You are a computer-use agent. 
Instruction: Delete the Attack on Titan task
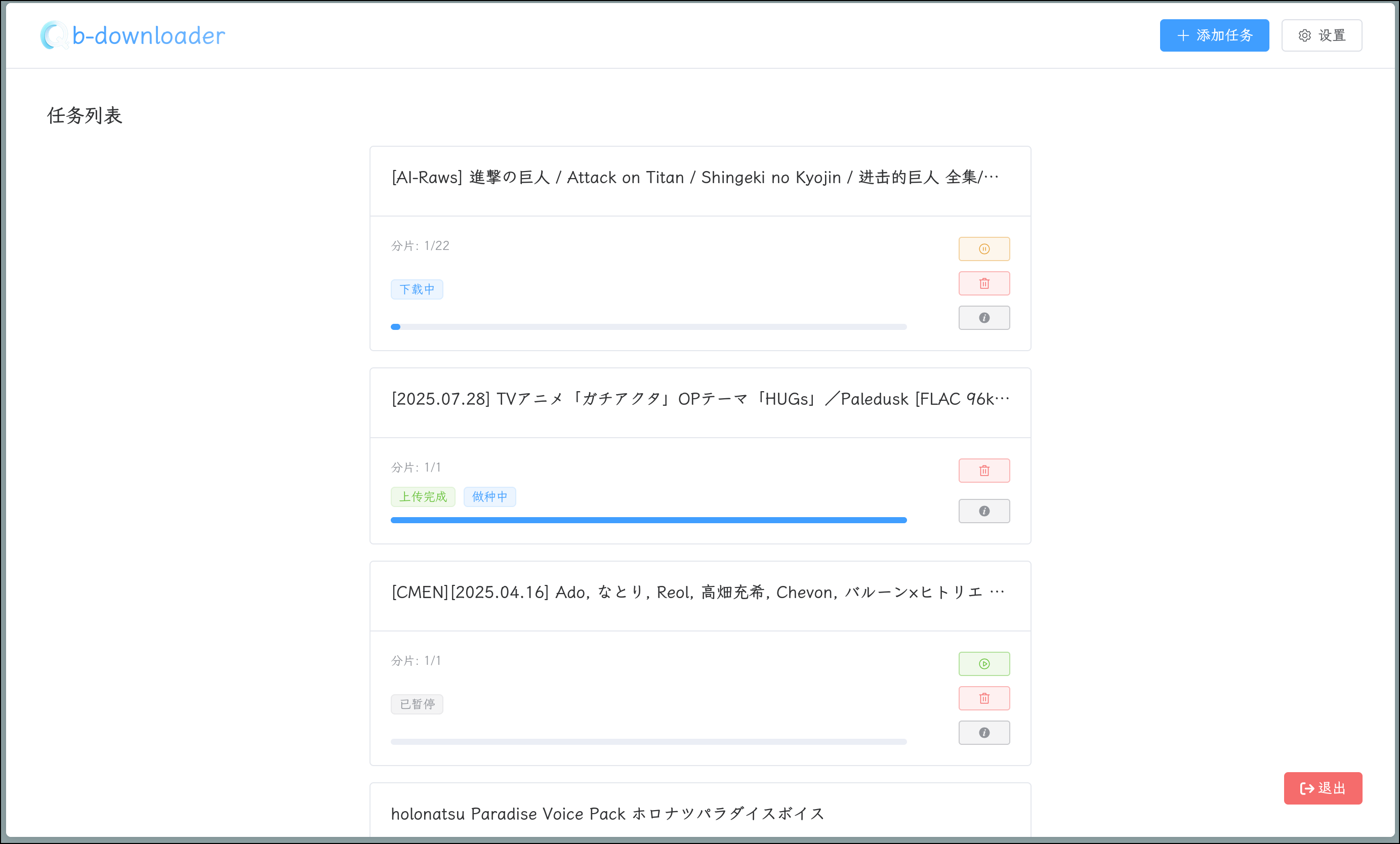click(983, 283)
